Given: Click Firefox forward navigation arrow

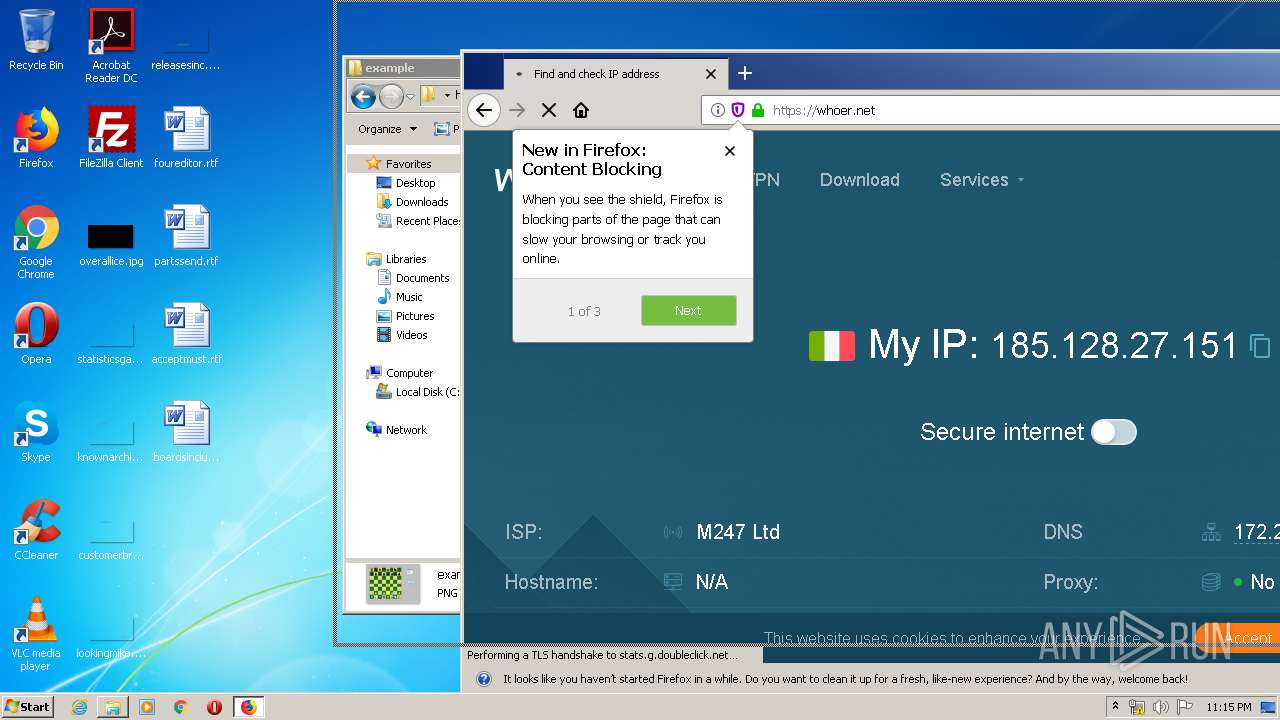Looking at the screenshot, I should (x=517, y=110).
